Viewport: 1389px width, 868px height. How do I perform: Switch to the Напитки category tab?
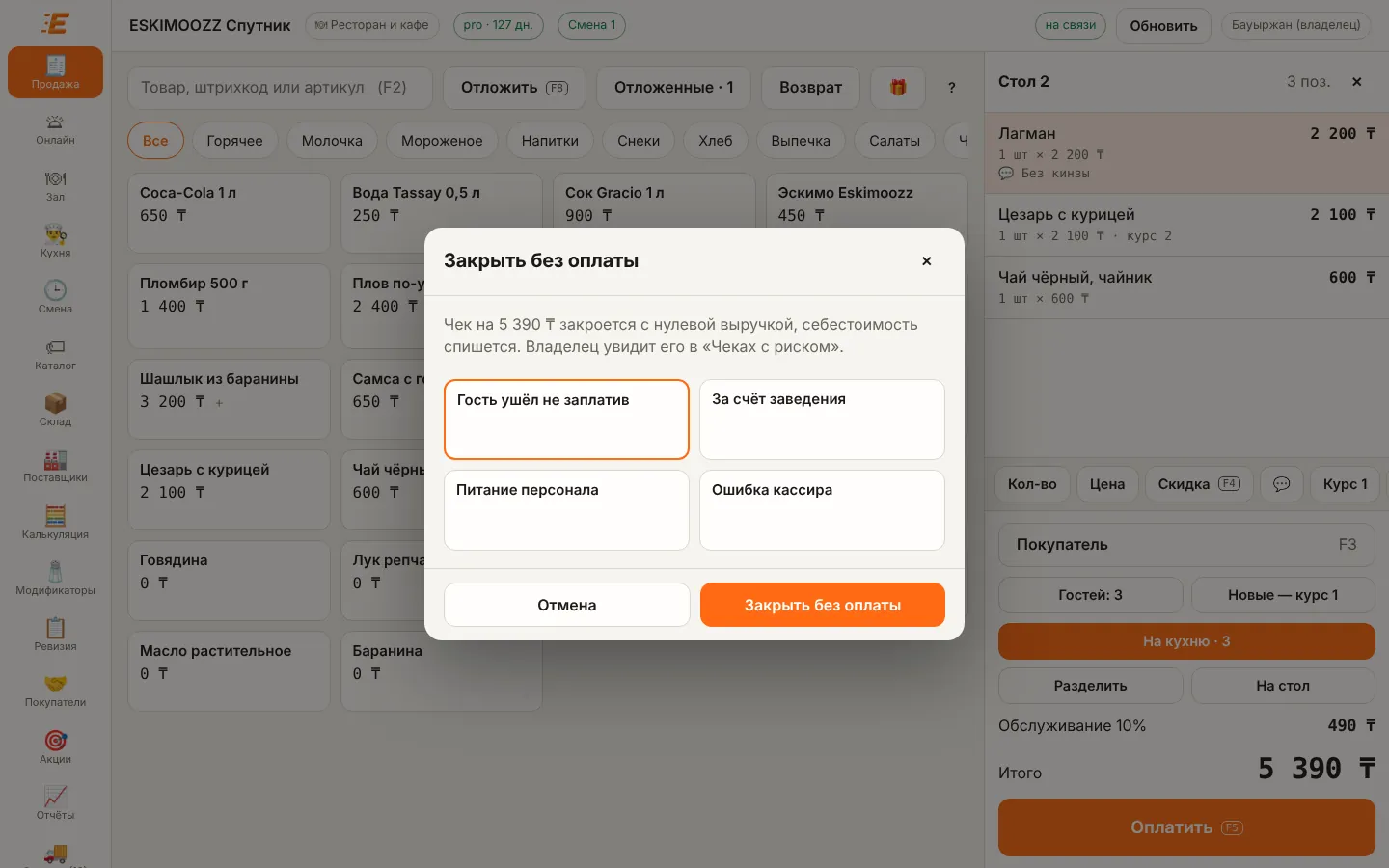point(550,141)
